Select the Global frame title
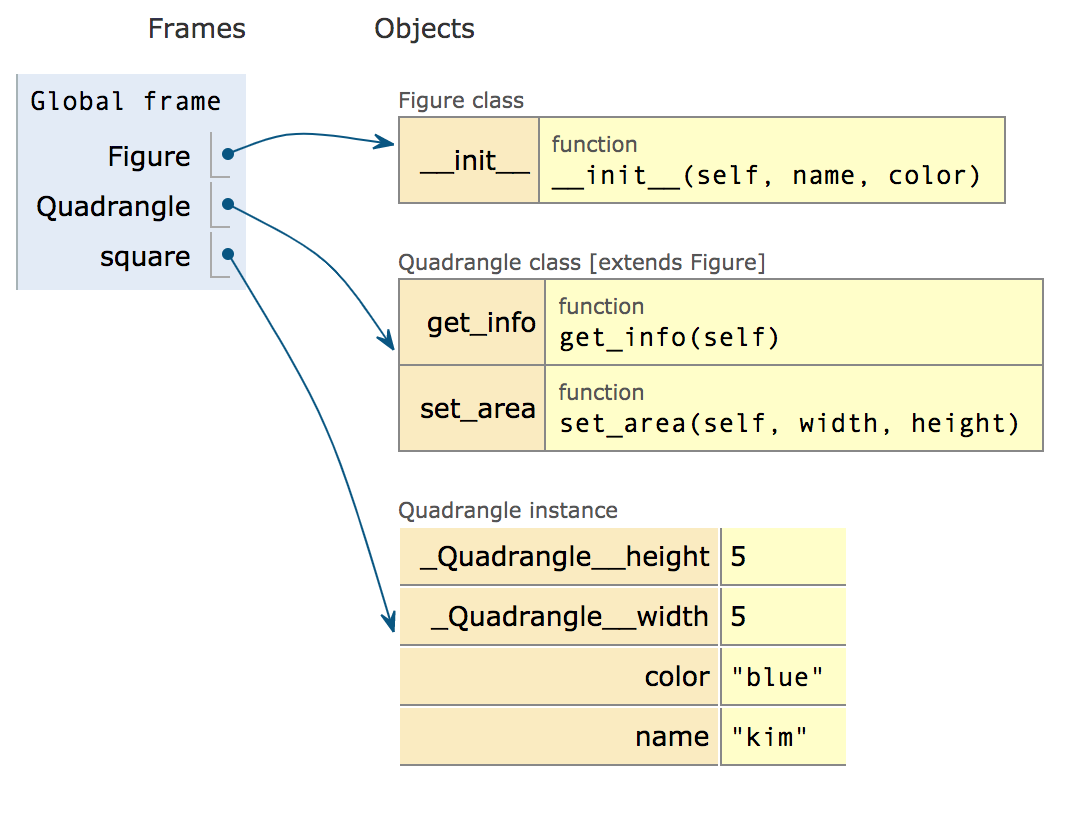 (x=125, y=101)
